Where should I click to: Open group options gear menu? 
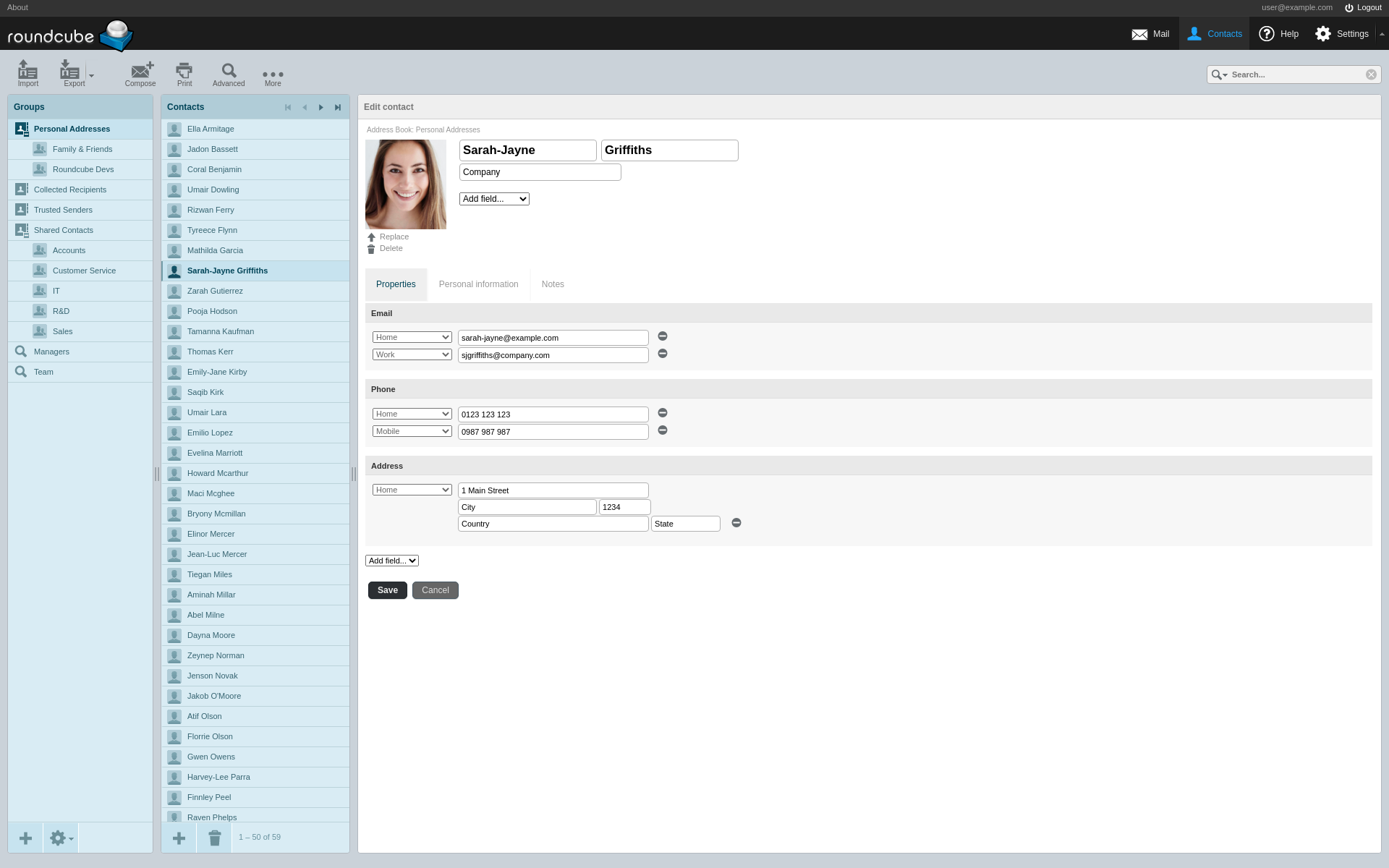point(61,838)
